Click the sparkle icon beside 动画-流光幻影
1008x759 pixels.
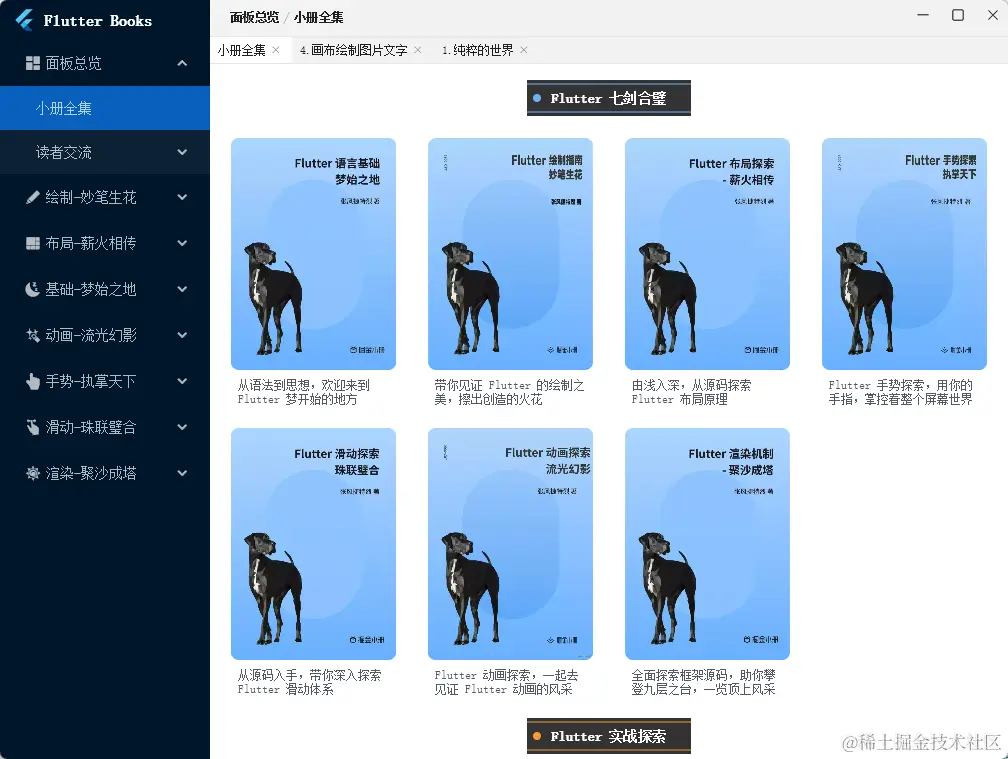32,335
